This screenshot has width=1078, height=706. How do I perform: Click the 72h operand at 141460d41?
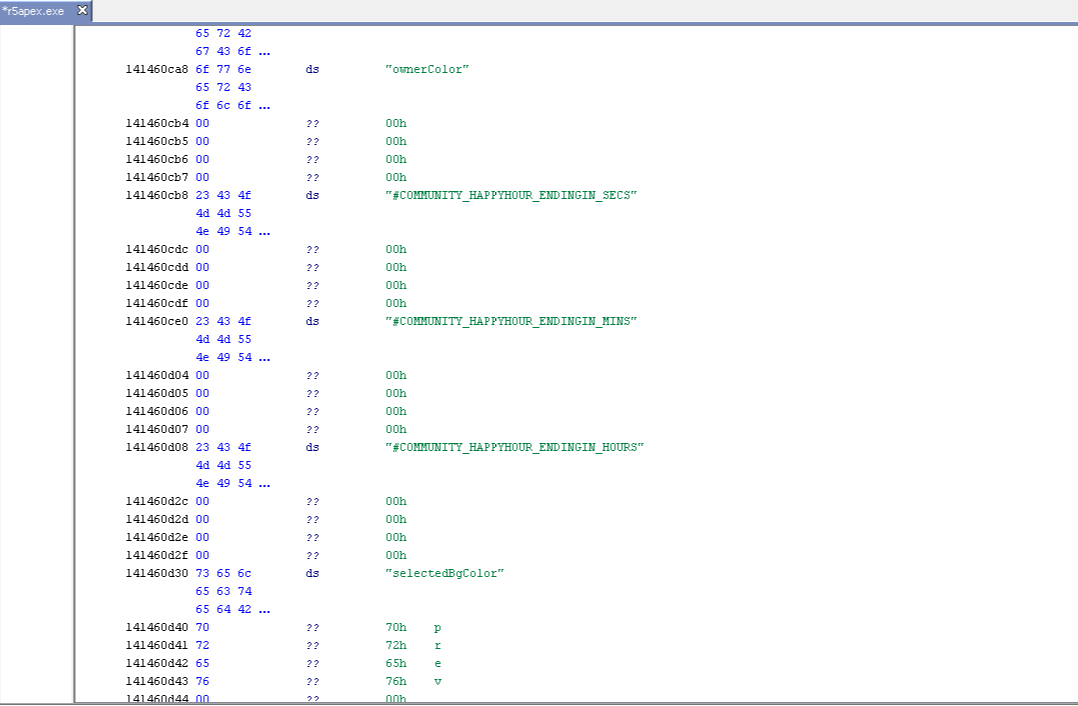[x=396, y=646]
